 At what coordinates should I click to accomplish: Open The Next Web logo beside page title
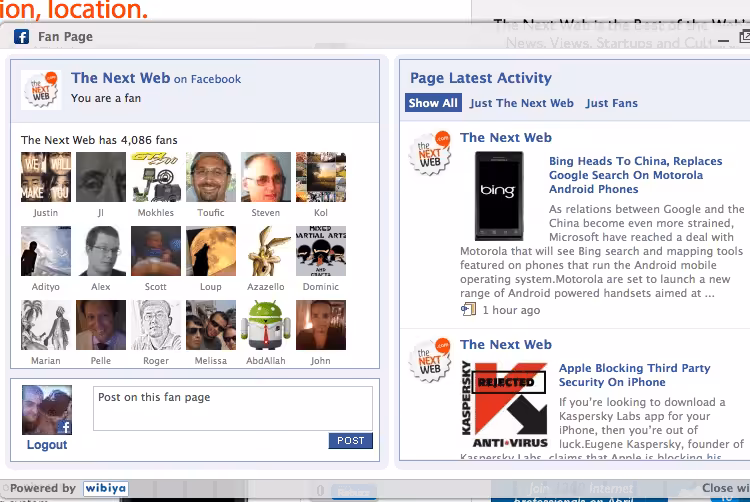coord(41,90)
